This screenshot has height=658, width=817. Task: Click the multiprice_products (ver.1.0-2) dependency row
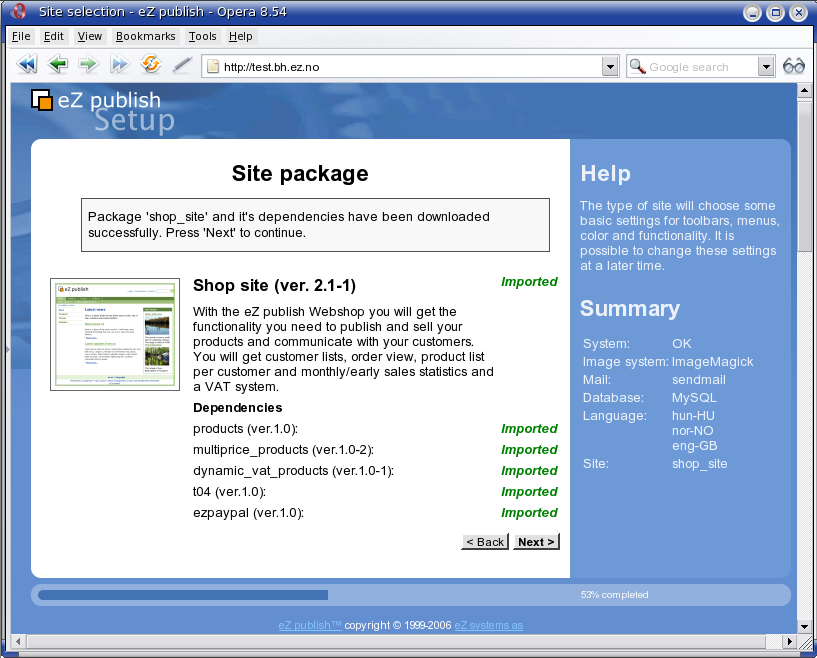point(375,450)
